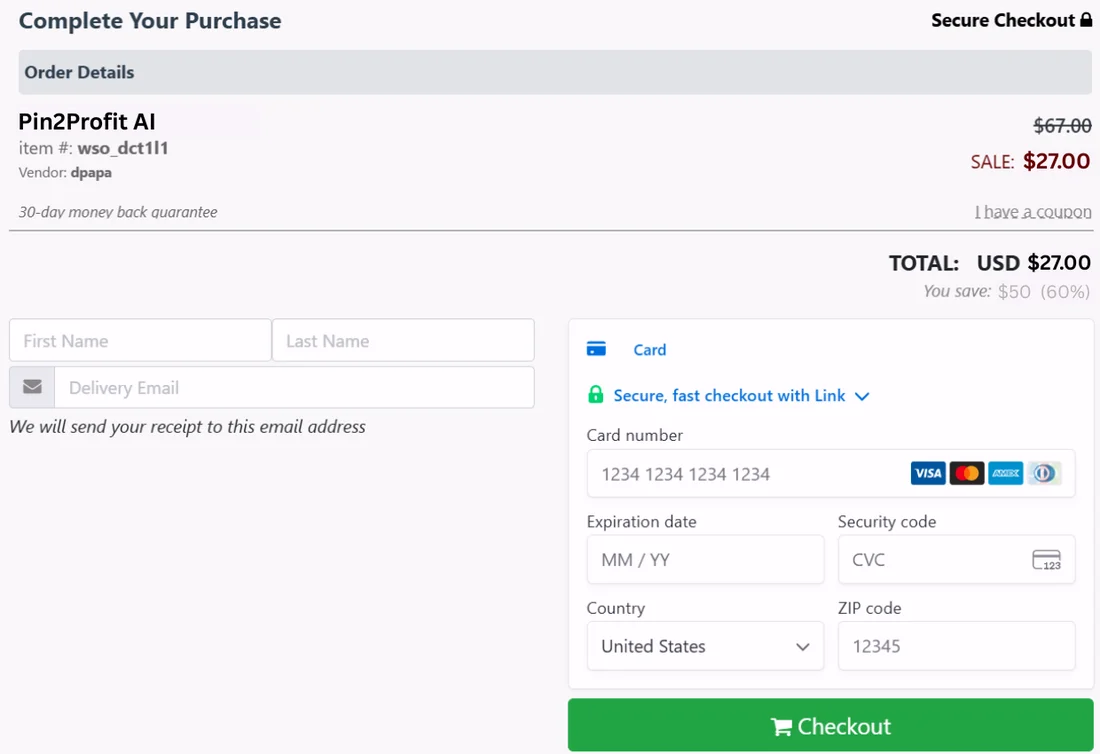Open the Country dropdown showing United States
The height and width of the screenshot is (754, 1100).
coord(705,646)
